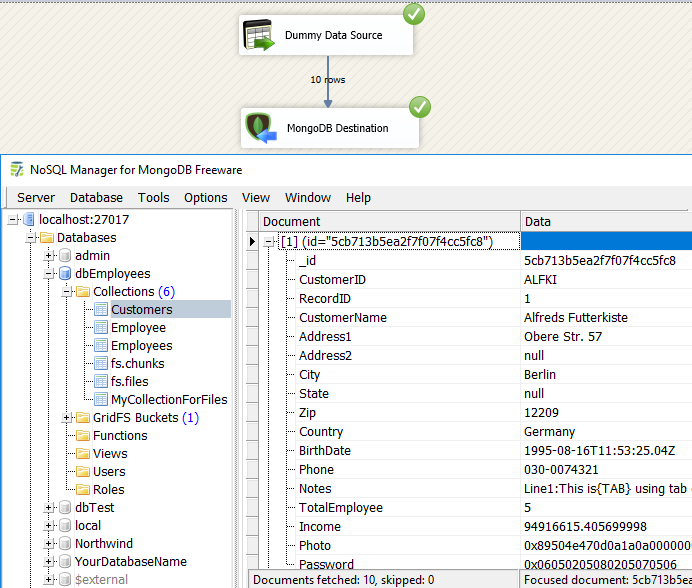
Task: Click the Users folder icon
Action: tap(83, 472)
